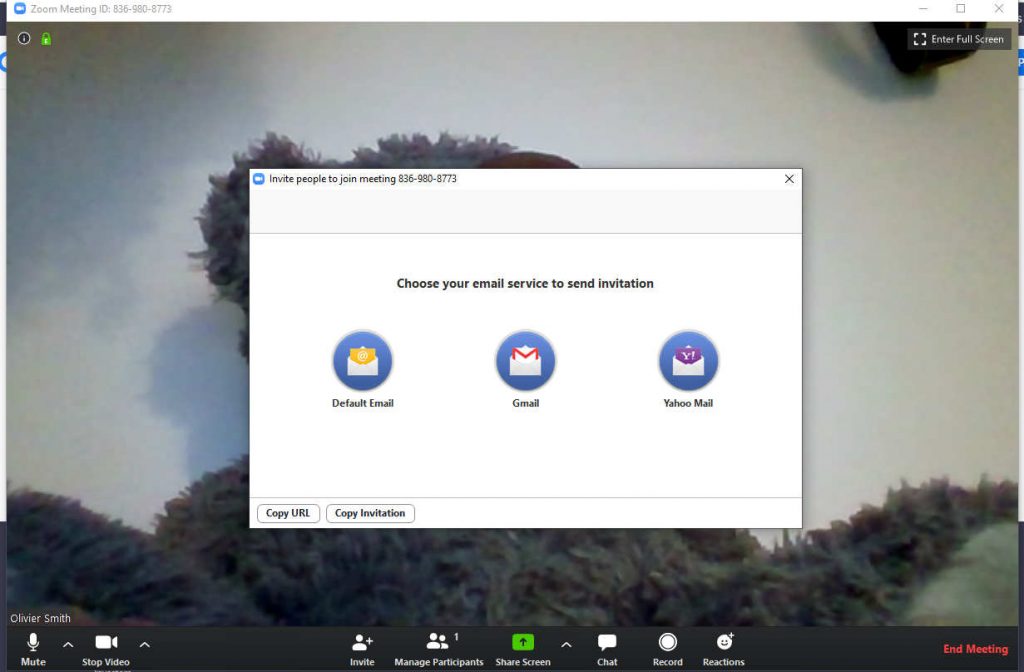Select Default Email for the invitation
Image resolution: width=1024 pixels, height=672 pixels.
[362, 361]
